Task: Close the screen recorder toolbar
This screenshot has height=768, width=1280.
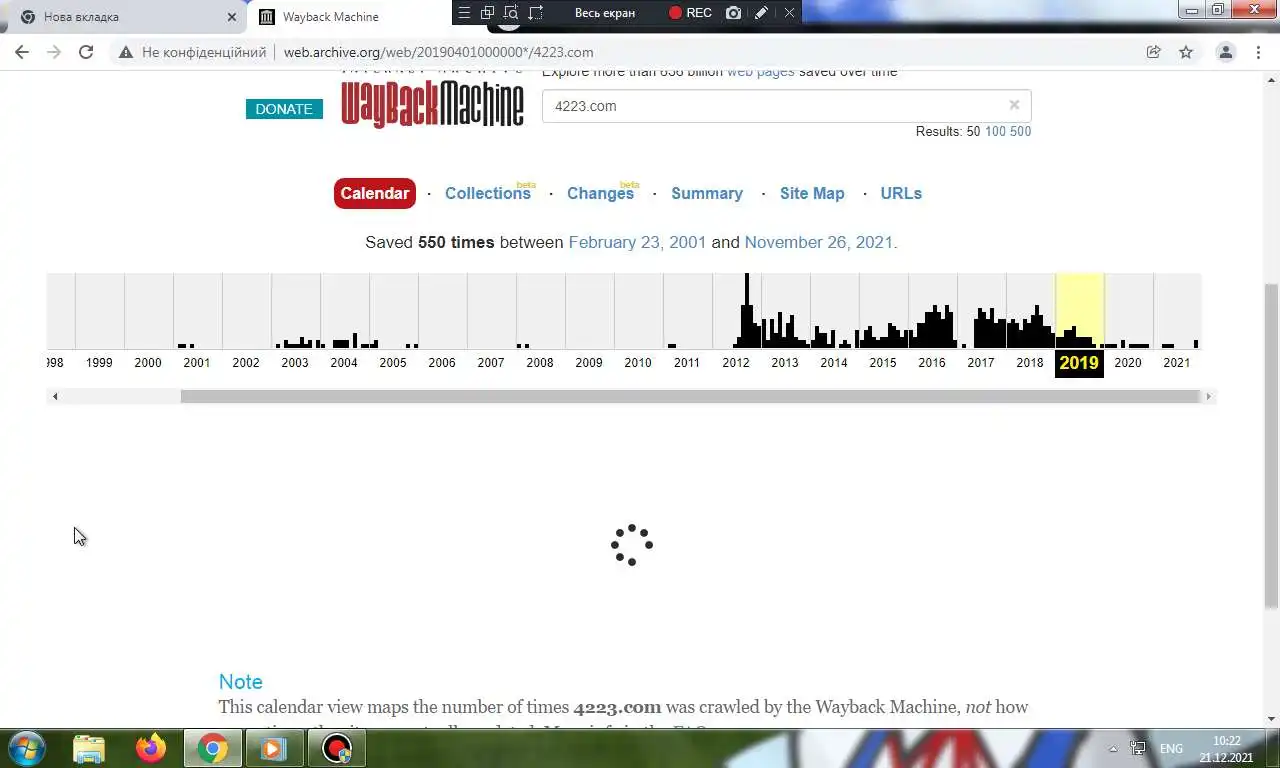Action: 789,13
